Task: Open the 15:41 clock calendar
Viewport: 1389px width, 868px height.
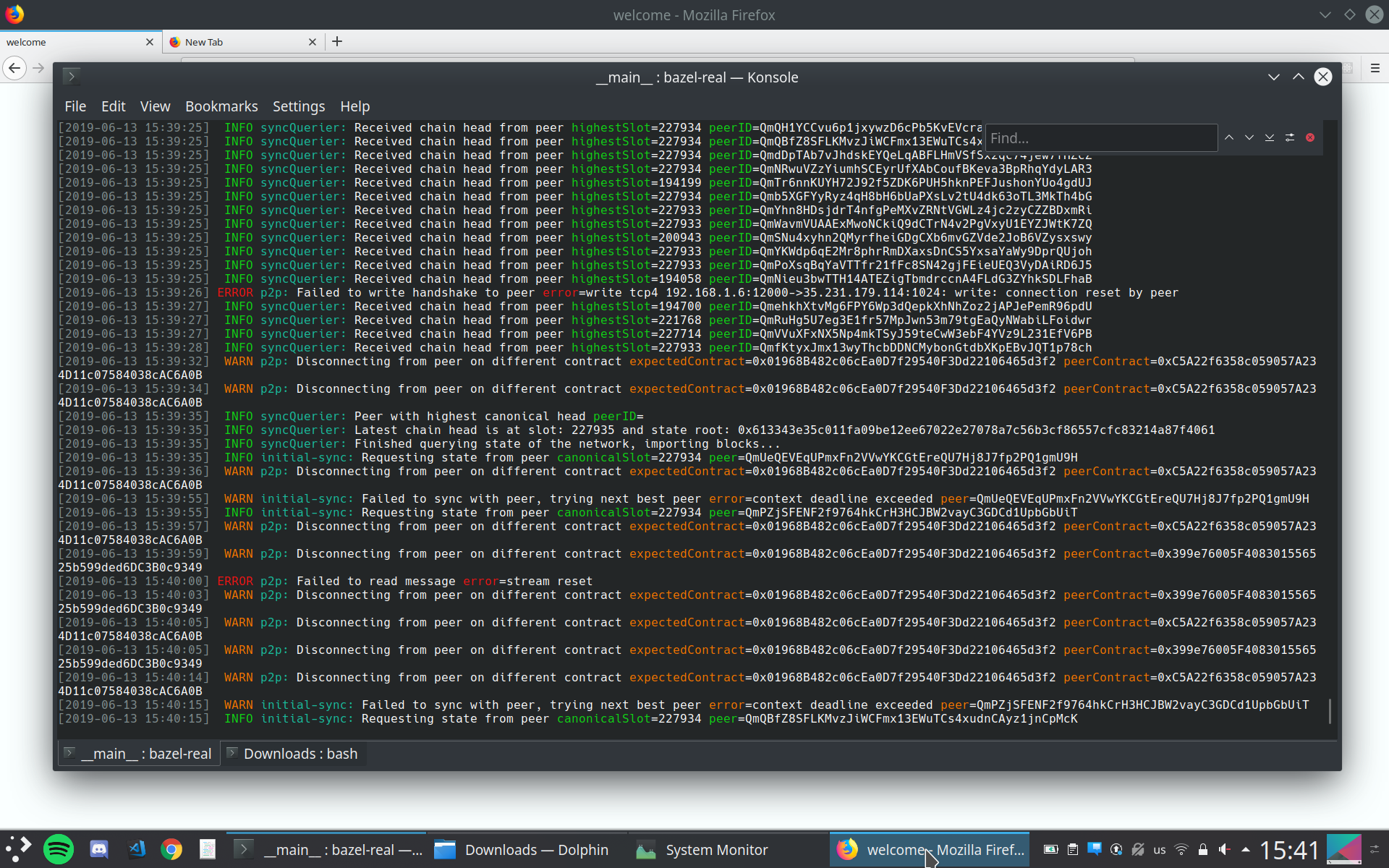Action: click(1289, 850)
